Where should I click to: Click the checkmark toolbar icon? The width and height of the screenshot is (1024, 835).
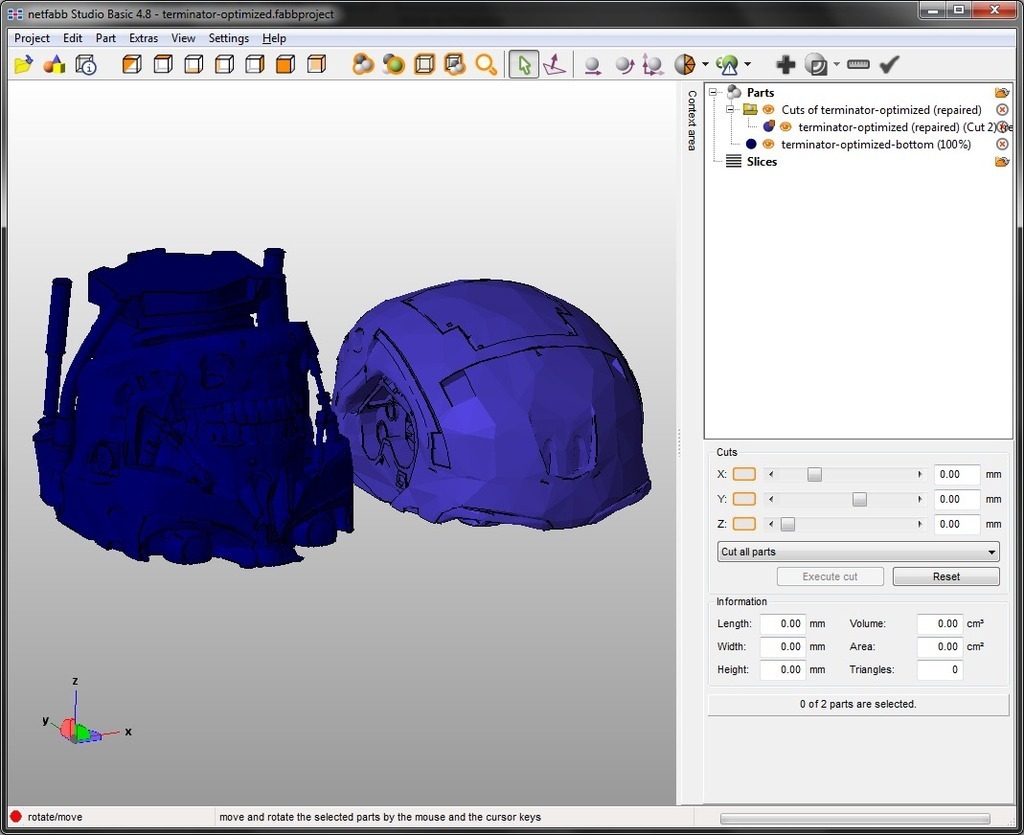coord(889,64)
